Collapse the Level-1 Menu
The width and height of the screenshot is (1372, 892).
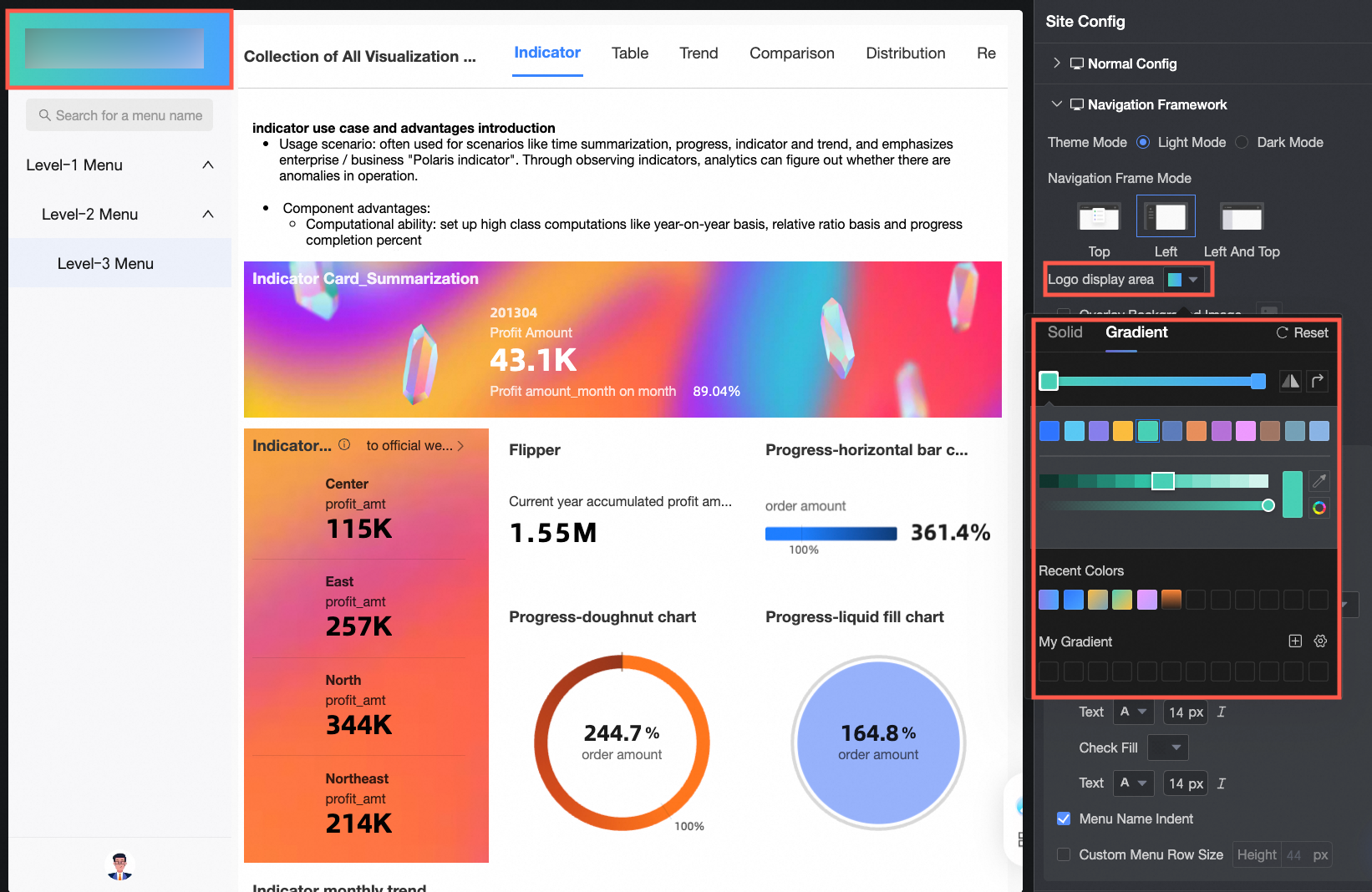[x=208, y=165]
